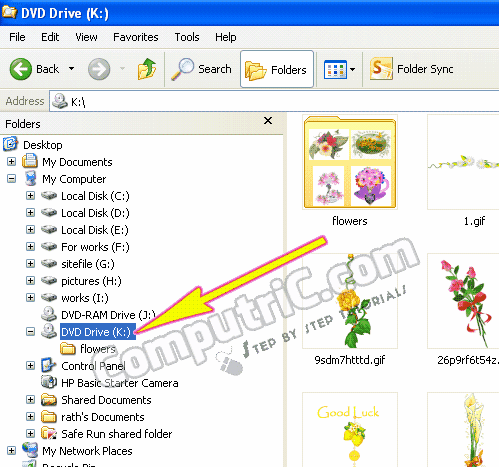Open the Help menu
Image resolution: width=499 pixels, height=467 pixels.
point(226,37)
